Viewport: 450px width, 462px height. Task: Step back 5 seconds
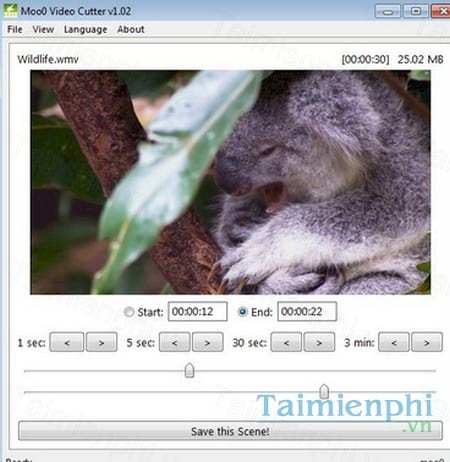(175, 342)
